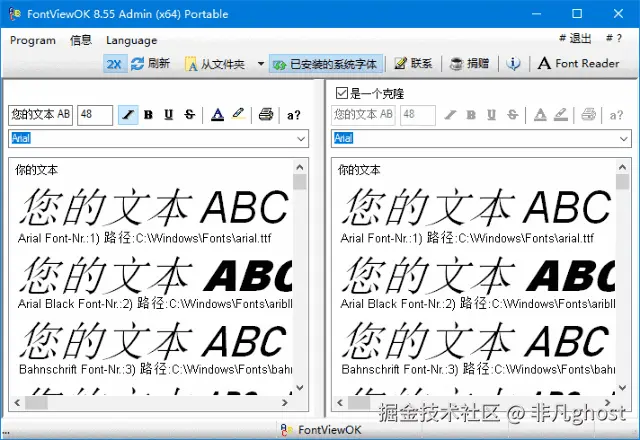This screenshot has height=440, width=640.
Task: Edit left panel sample text field
Action: coord(40,115)
